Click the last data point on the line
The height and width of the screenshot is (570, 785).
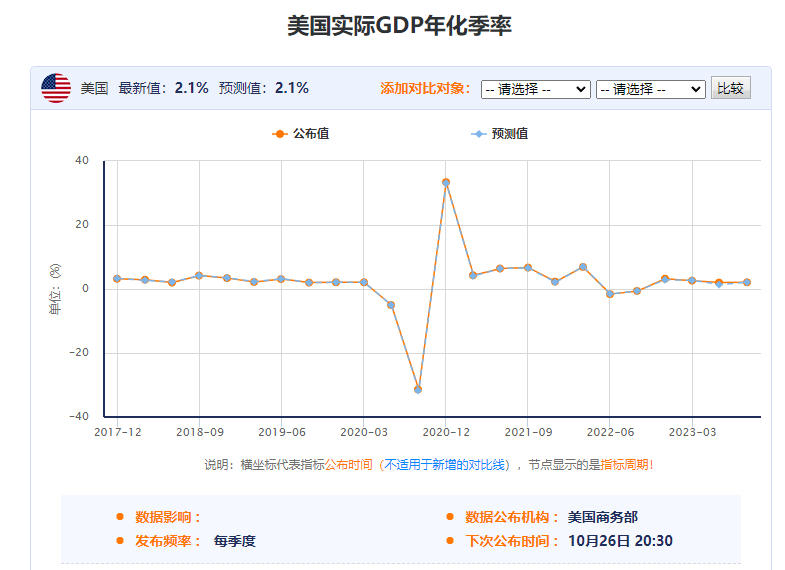pos(747,282)
